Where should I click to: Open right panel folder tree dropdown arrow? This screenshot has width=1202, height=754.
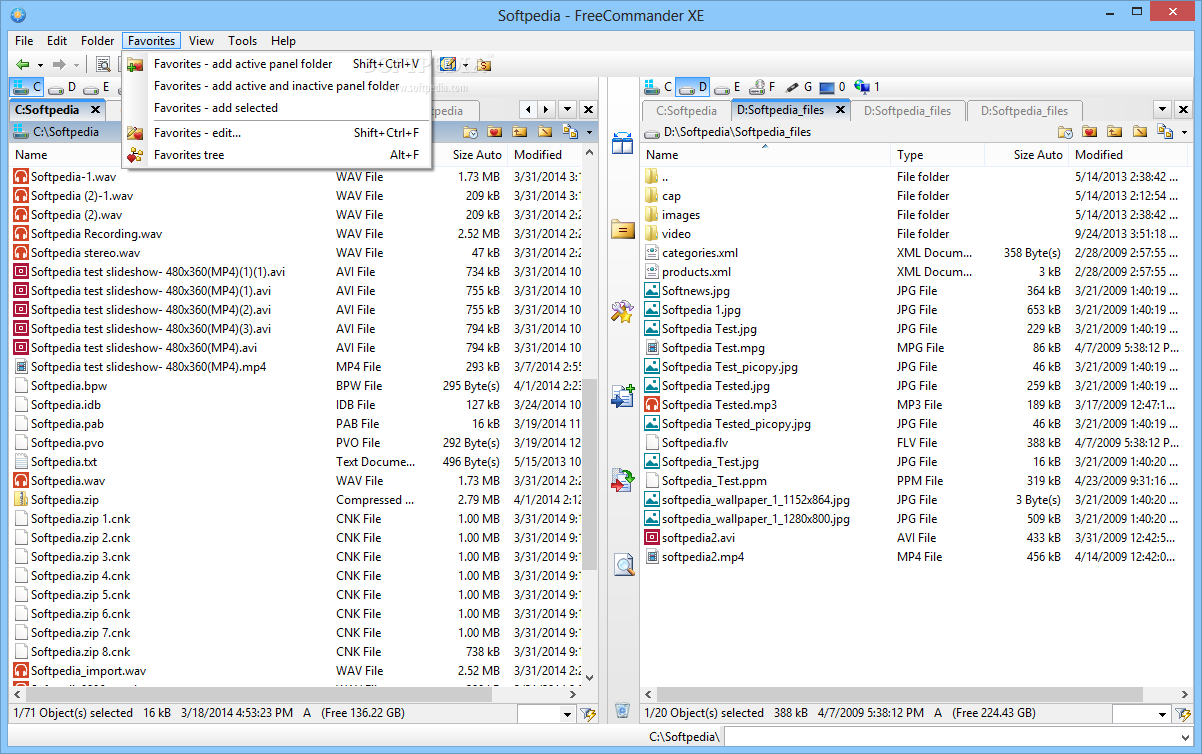point(1185,132)
